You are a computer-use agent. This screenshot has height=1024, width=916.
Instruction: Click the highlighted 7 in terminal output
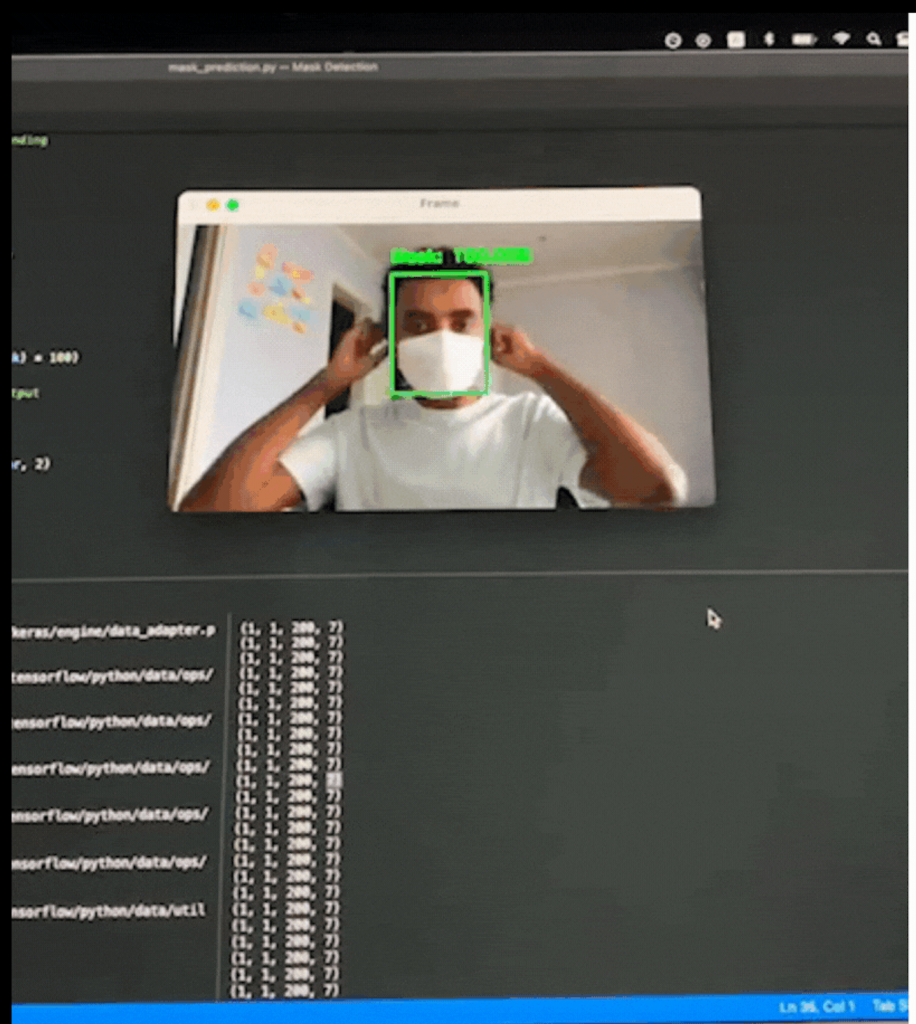pyautogui.click(x=334, y=779)
